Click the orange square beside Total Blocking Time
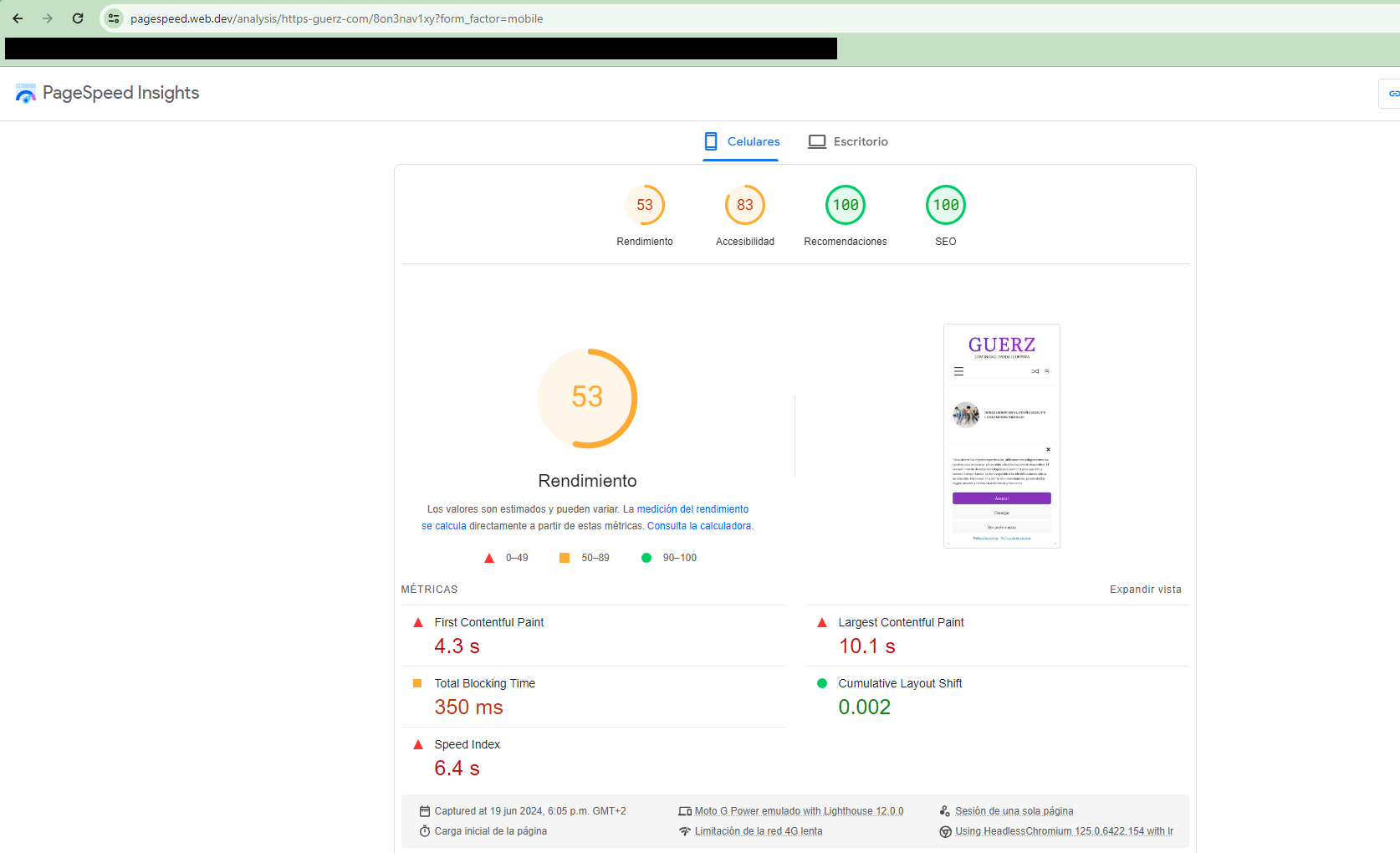The image size is (1400, 853). click(417, 683)
